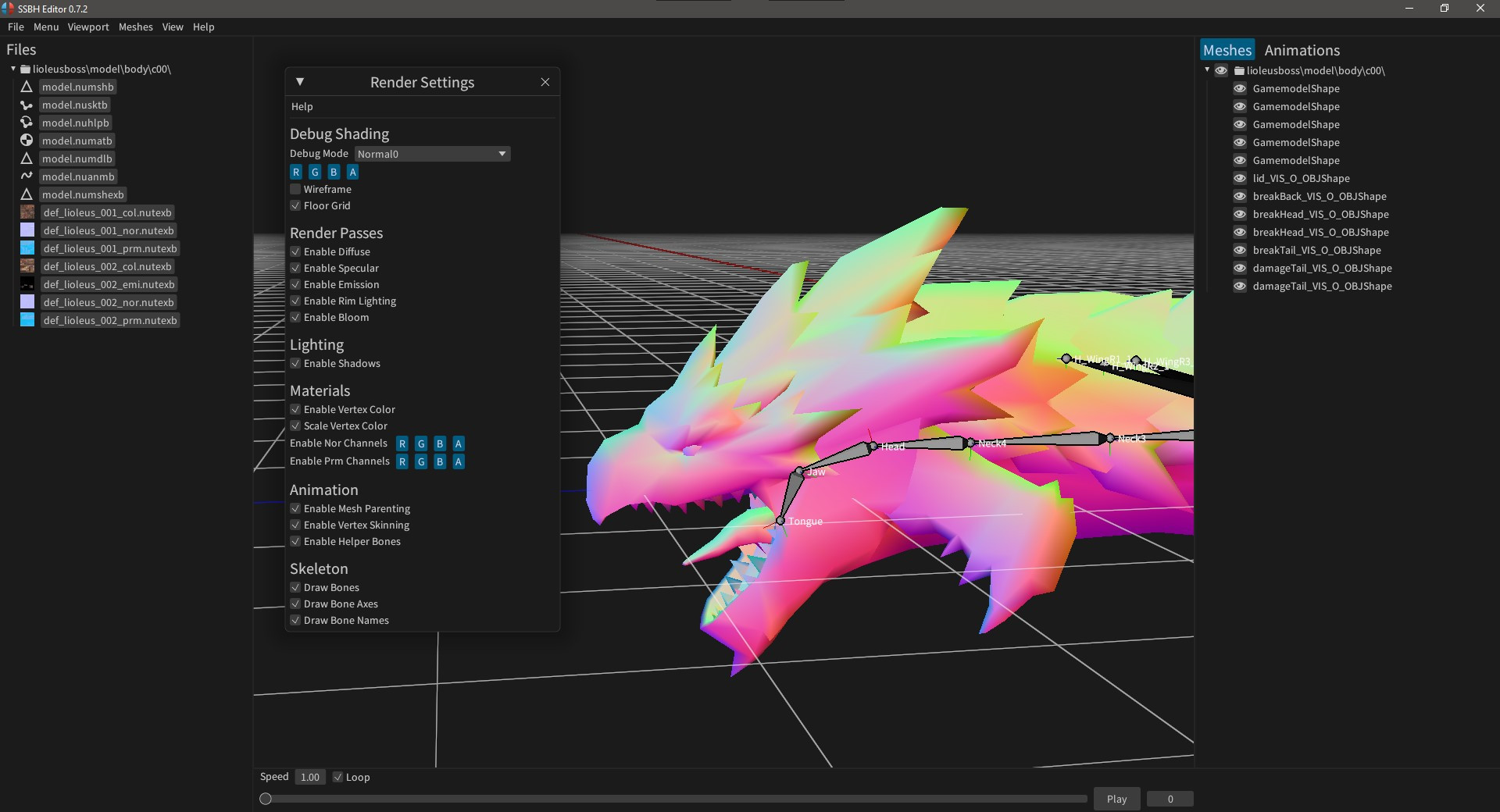This screenshot has width=1500, height=812.
Task: Collapse the lioleusboss folder in the Meshes panel
Action: (x=1207, y=69)
